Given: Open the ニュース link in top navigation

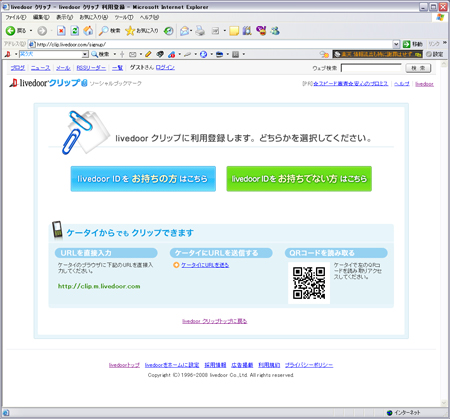Looking at the screenshot, I should tap(40, 68).
